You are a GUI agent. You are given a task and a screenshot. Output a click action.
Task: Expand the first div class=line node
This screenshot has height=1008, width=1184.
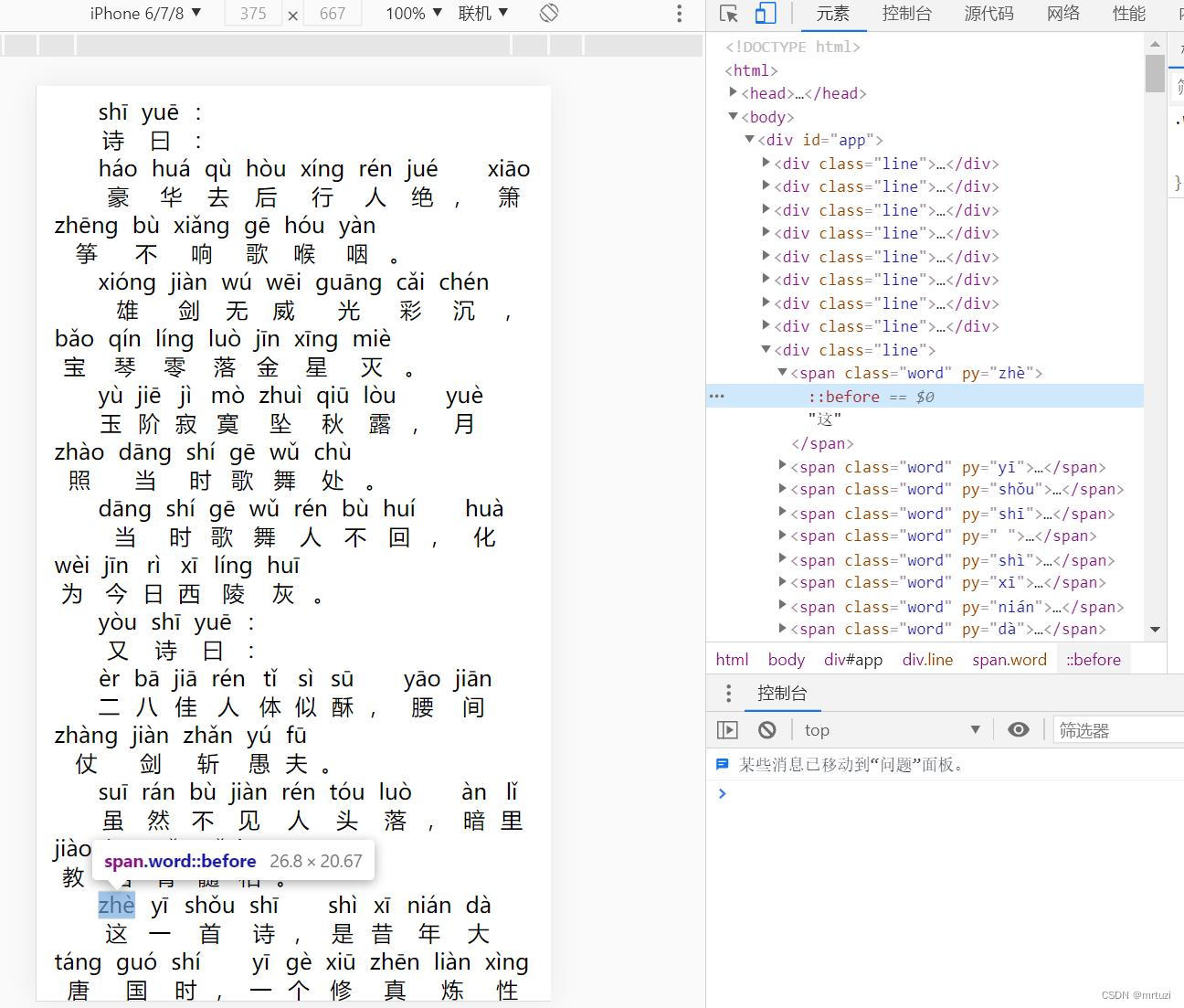766,163
